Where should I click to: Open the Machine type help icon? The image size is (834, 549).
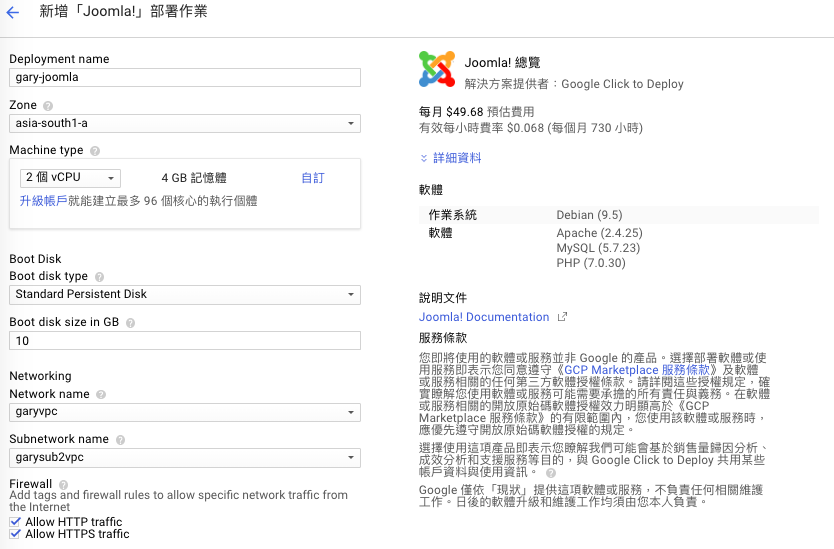95,151
